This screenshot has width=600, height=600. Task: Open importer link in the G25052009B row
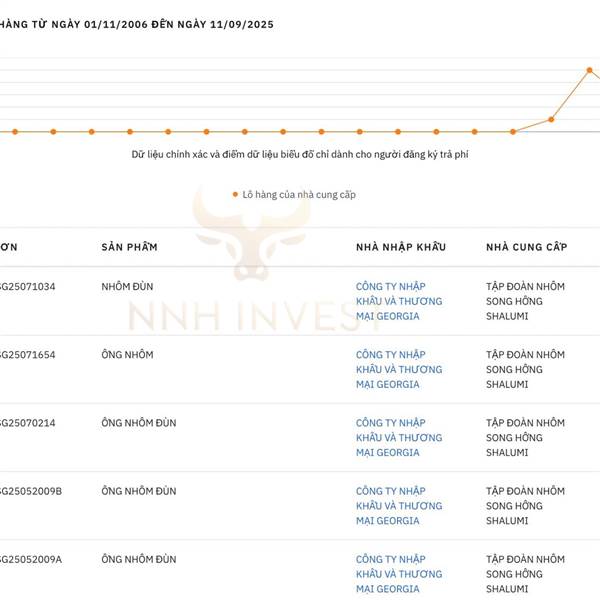399,505
